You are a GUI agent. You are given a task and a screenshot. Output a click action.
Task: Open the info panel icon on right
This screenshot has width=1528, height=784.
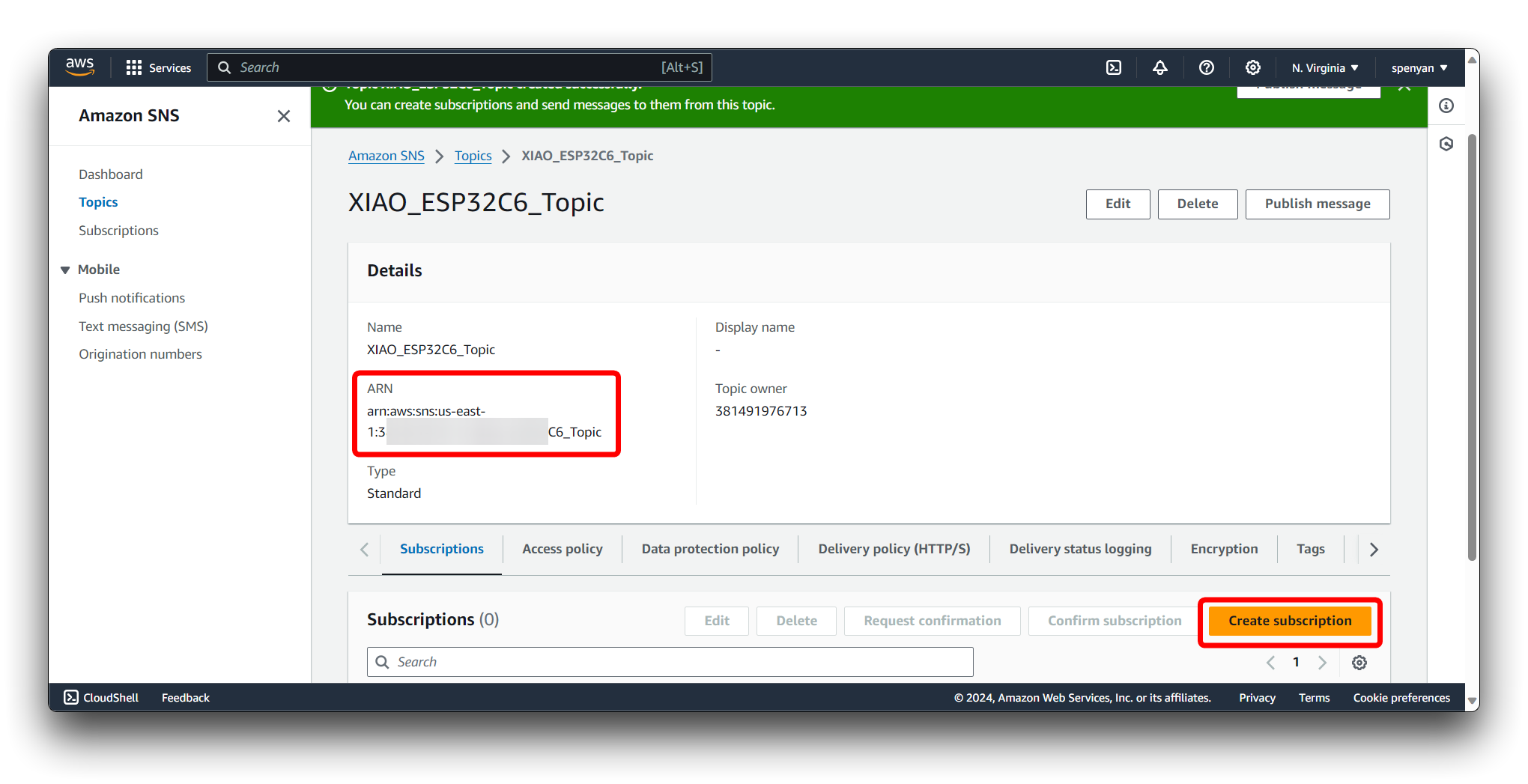(1446, 106)
